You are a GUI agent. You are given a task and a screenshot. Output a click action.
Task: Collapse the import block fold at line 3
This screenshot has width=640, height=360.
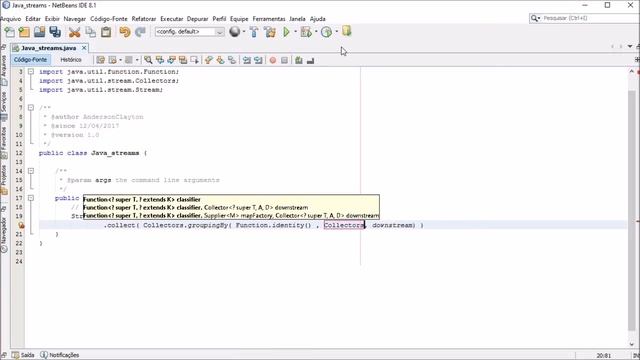click(x=31, y=71)
